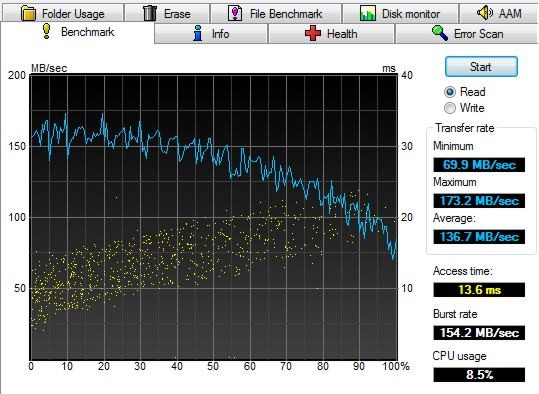This screenshot has height=394, width=539.
Task: Click the Folder Usage folder icon
Action: (x=28, y=13)
